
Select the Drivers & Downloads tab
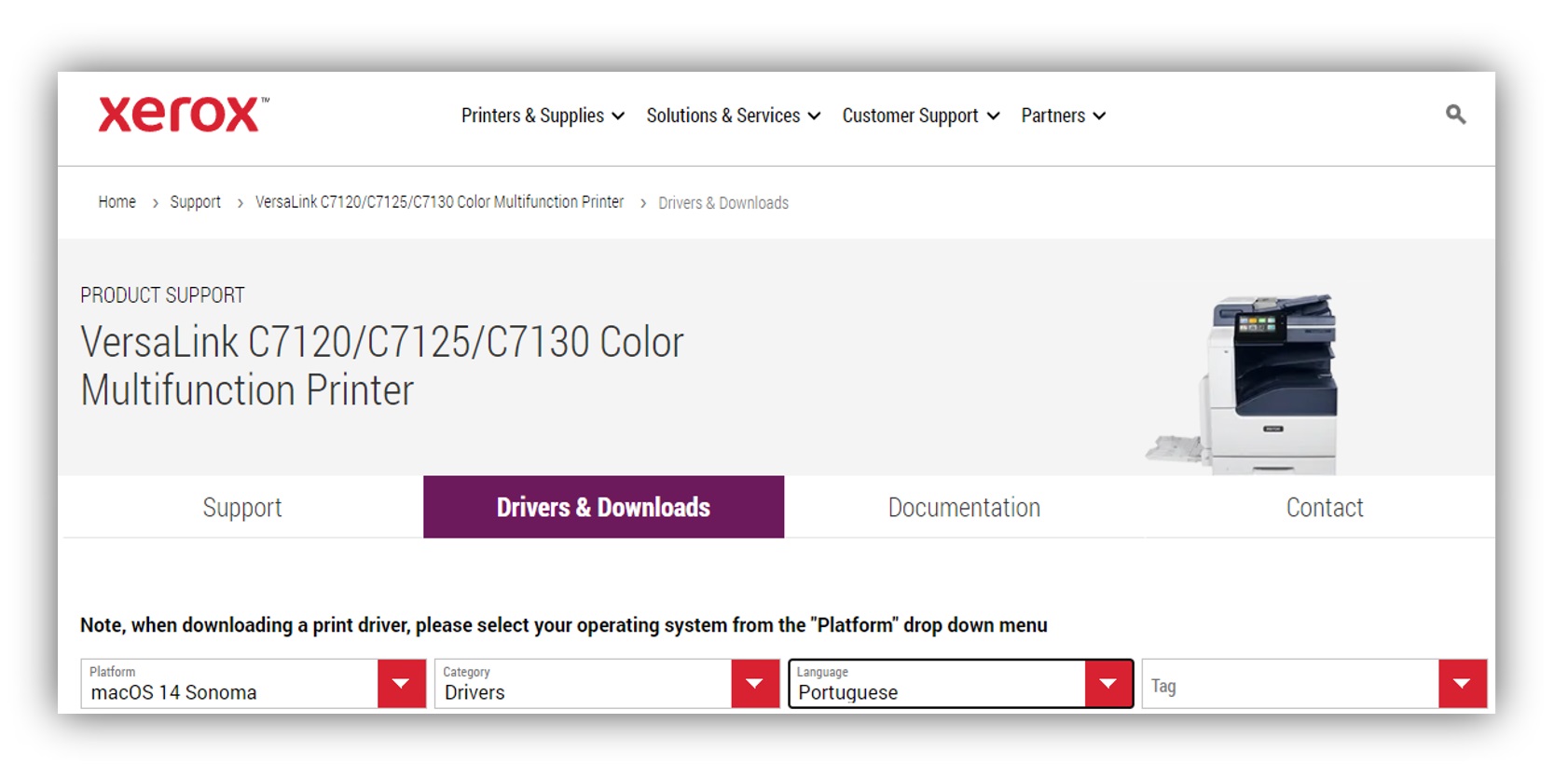click(603, 507)
